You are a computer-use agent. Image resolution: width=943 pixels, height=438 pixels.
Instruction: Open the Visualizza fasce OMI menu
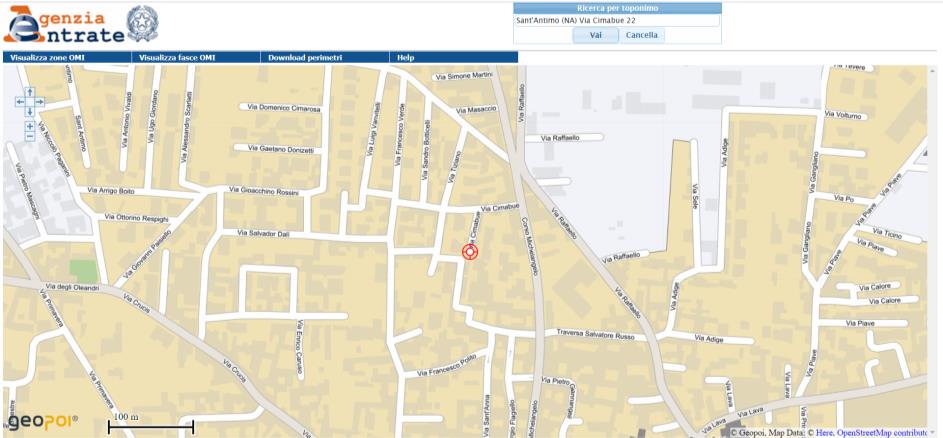click(x=177, y=58)
